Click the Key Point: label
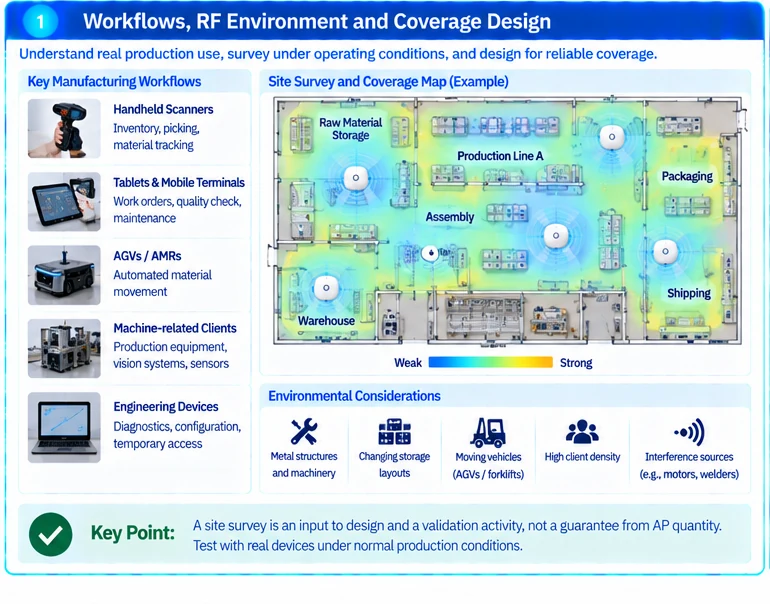Viewport: 770px width, 604px height. coord(133,533)
